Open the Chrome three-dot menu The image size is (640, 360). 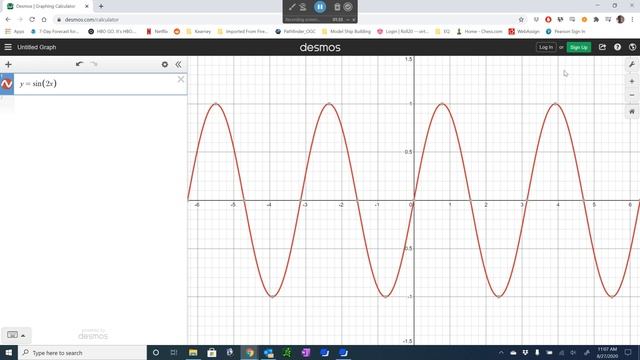click(x=632, y=19)
